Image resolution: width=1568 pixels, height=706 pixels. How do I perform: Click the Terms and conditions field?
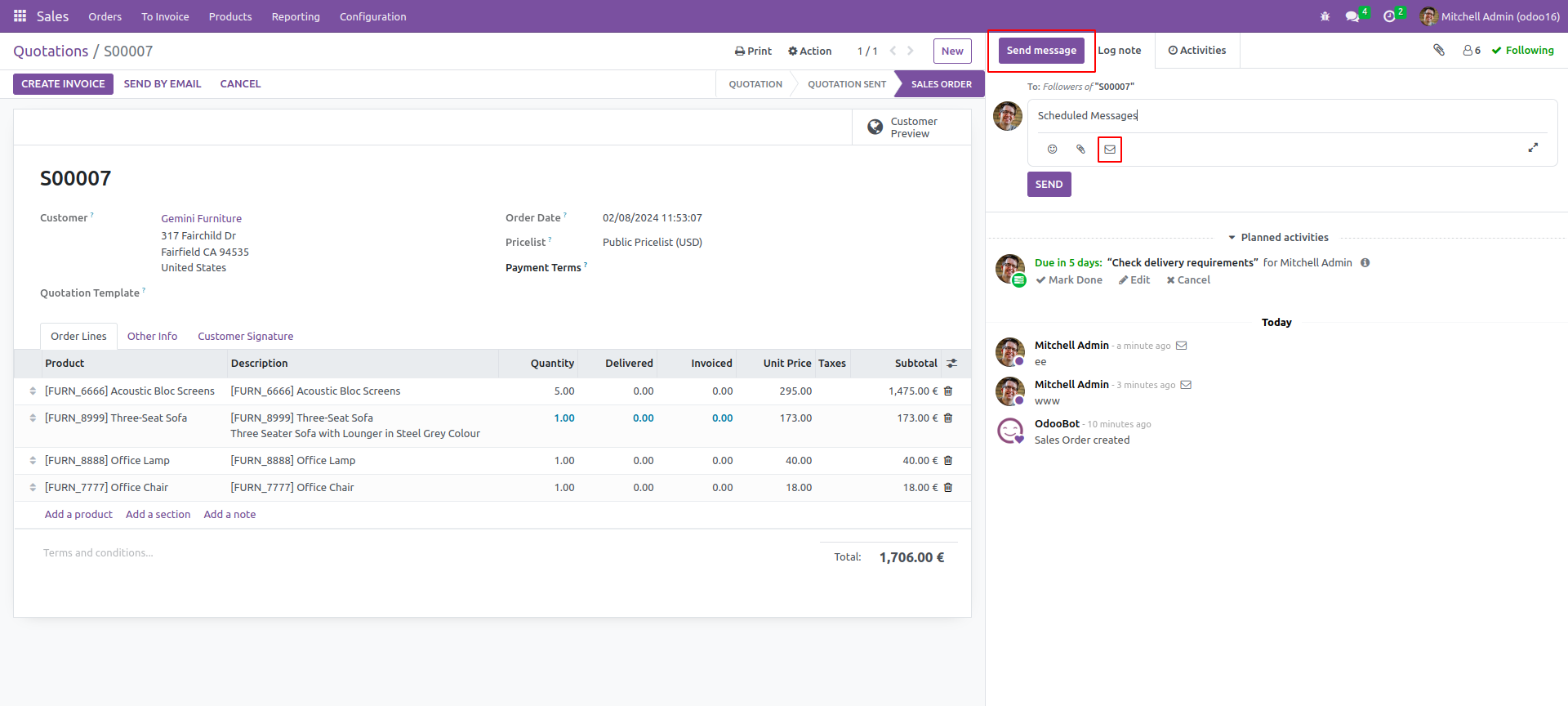coord(98,553)
